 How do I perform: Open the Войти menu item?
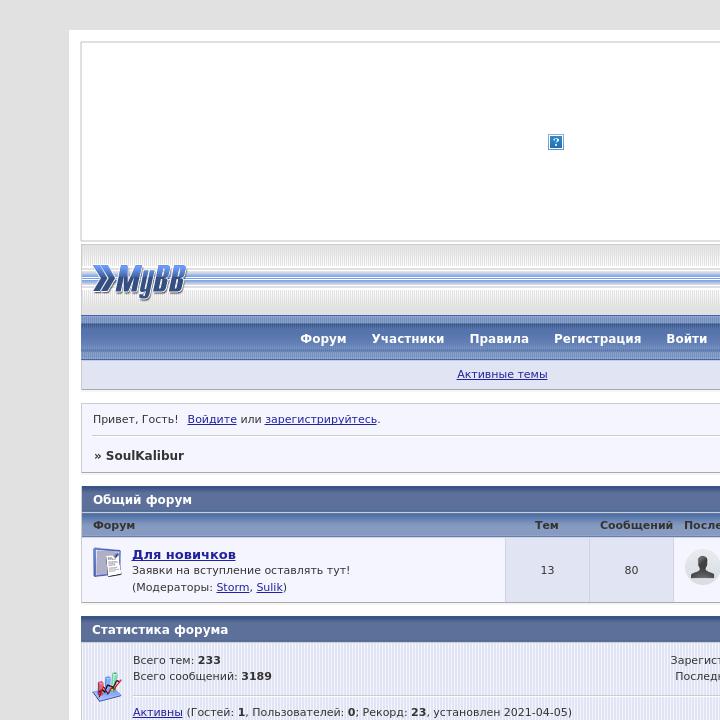point(686,339)
